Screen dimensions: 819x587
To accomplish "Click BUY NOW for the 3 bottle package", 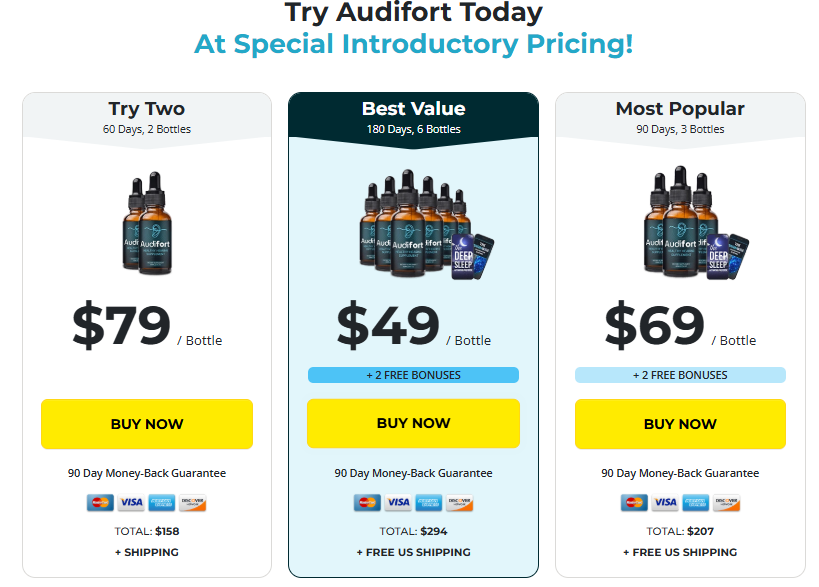I will (680, 424).
